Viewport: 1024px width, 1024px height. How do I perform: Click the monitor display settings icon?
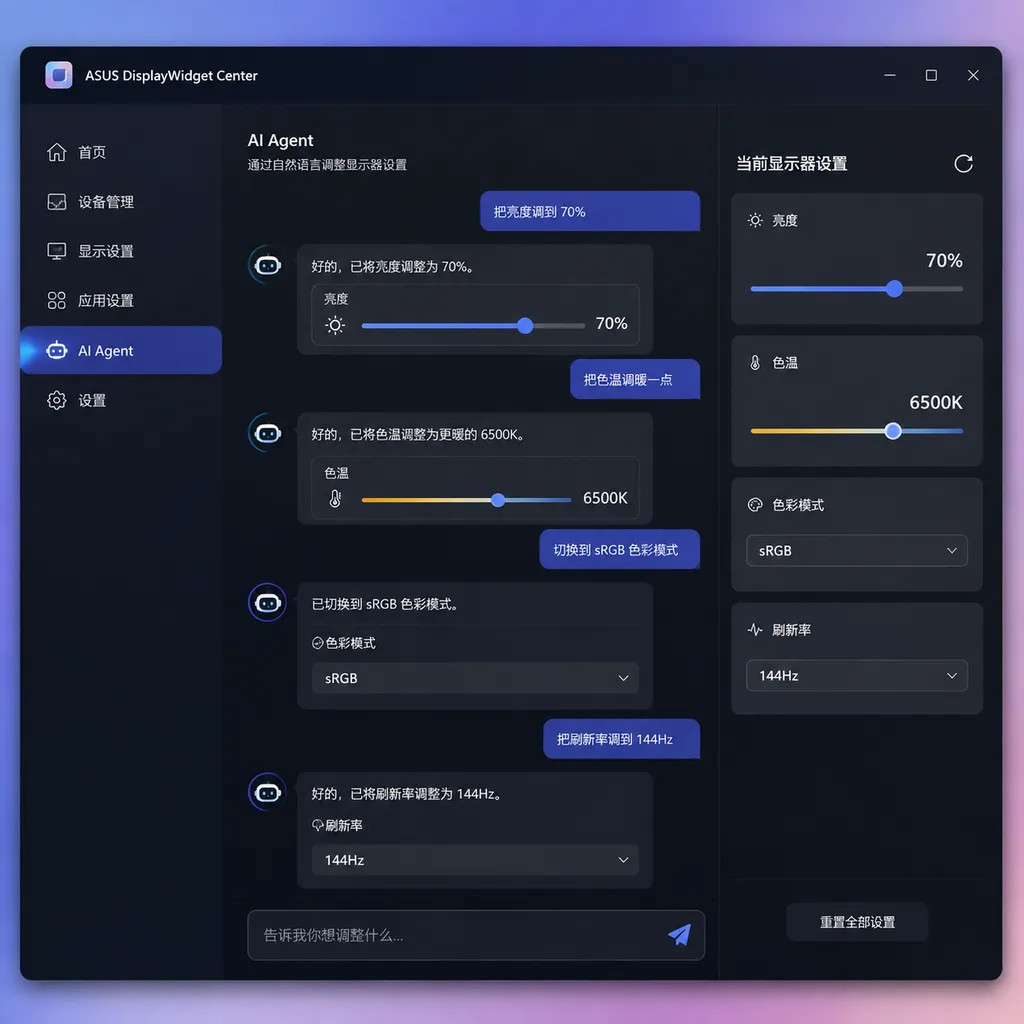click(x=57, y=251)
